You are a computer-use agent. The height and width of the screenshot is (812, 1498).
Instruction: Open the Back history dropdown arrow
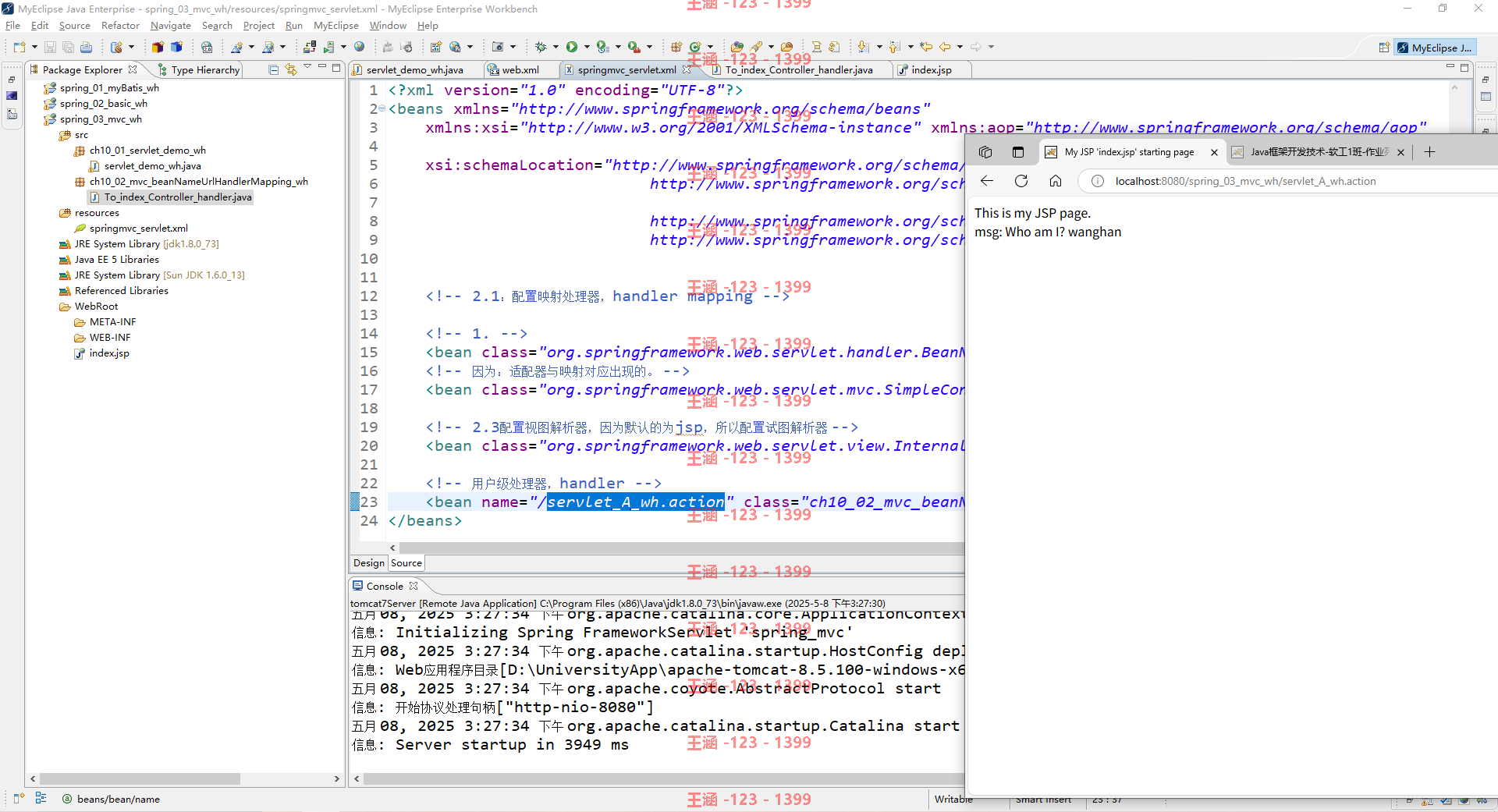tap(960, 47)
